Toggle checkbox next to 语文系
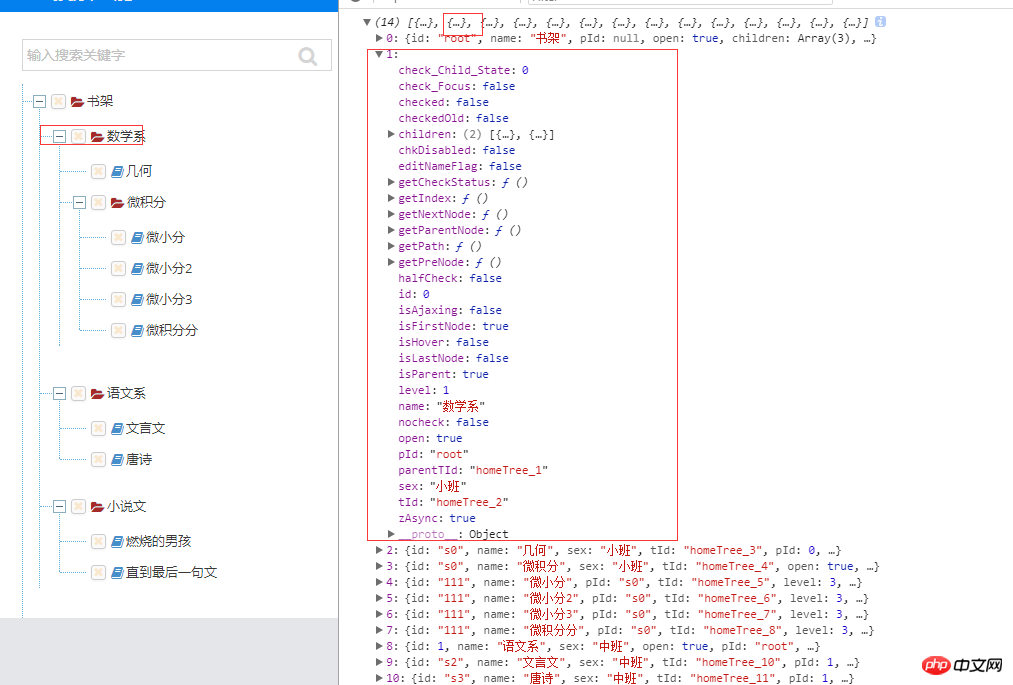Viewport: 1013px width, 685px height. pos(79,394)
